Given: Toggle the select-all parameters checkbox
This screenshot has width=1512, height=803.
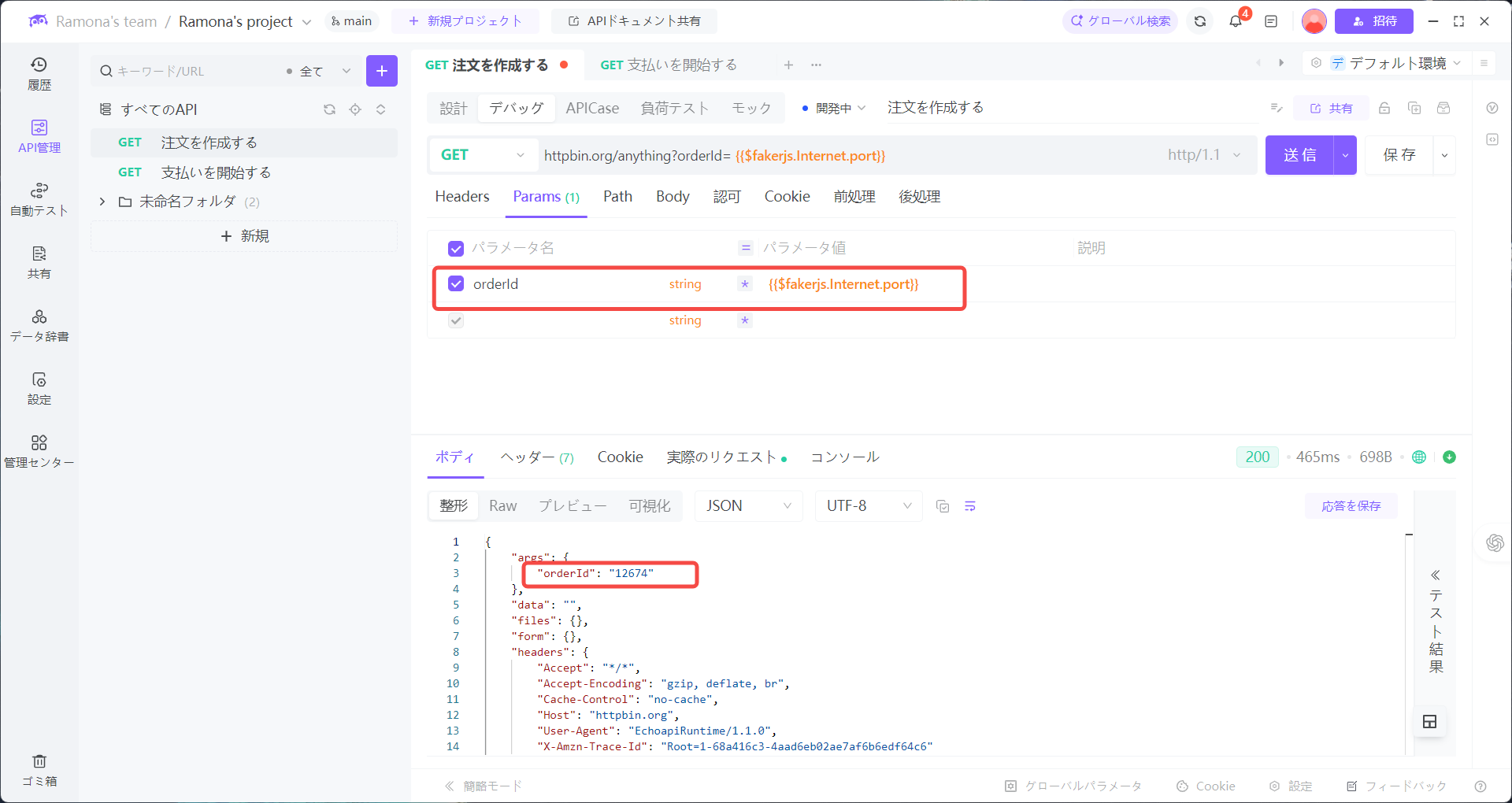Looking at the screenshot, I should click(x=456, y=247).
